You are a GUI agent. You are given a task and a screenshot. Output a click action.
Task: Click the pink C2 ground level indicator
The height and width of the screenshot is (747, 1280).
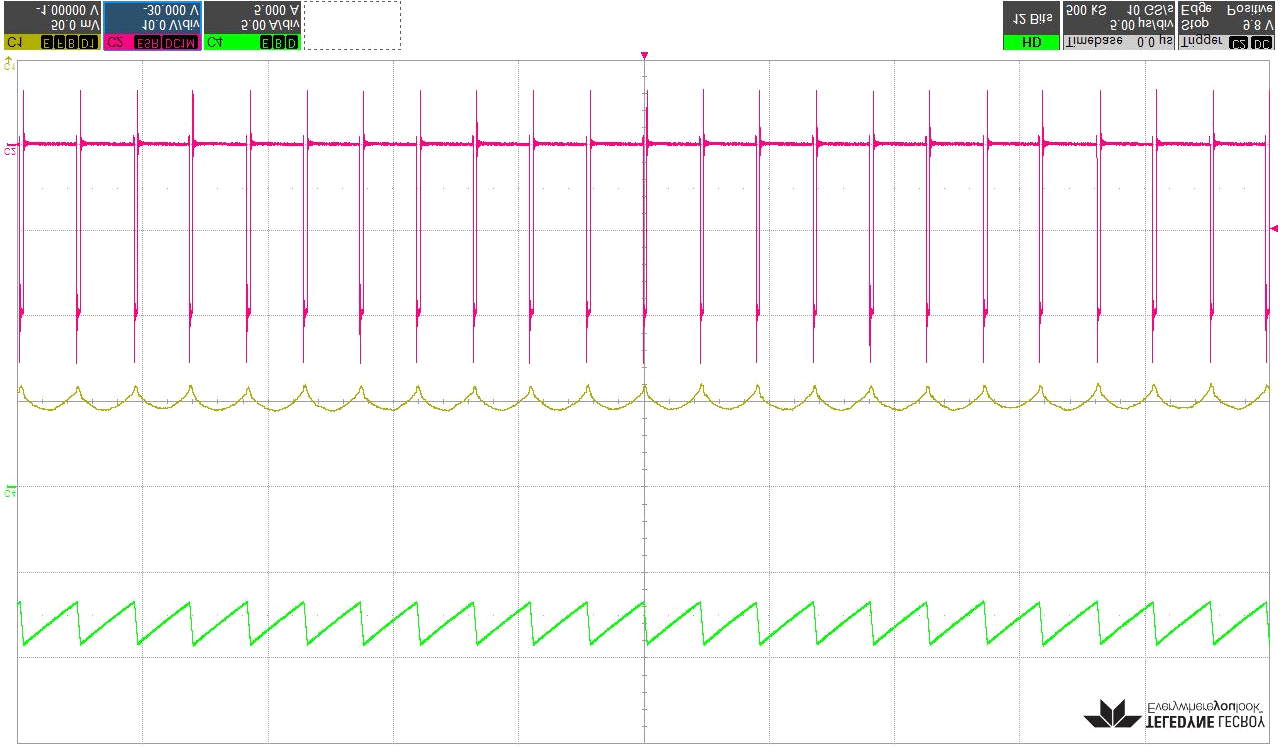(10, 149)
